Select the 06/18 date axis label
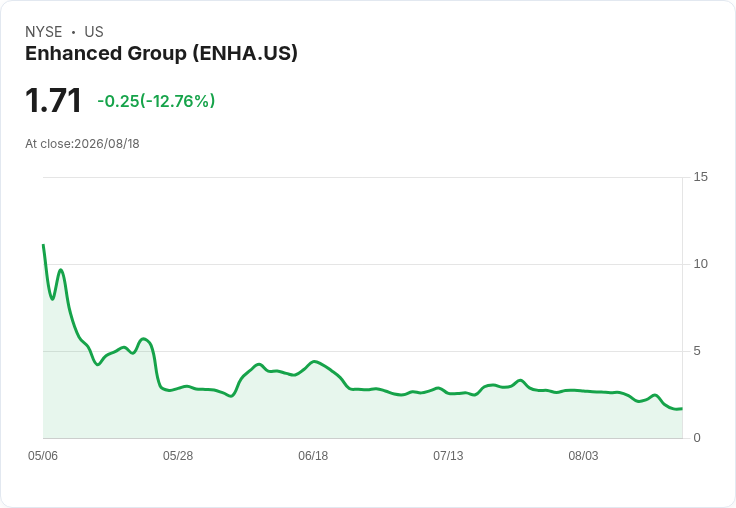This screenshot has width=736, height=508. pyautogui.click(x=313, y=455)
